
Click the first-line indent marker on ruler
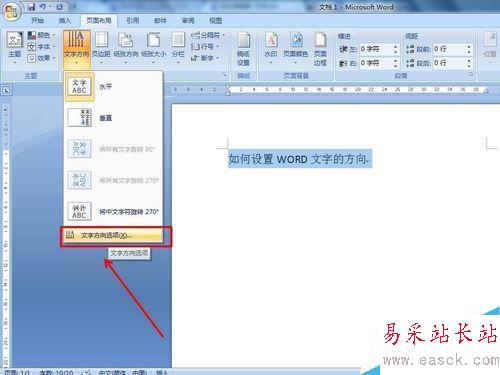[228, 86]
